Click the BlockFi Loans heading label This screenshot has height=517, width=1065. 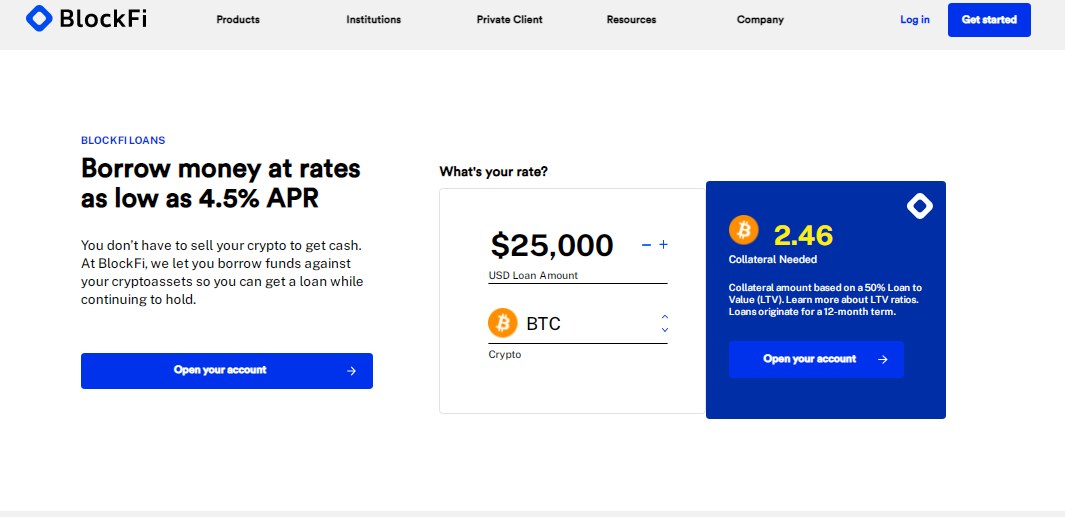pyautogui.click(x=123, y=141)
